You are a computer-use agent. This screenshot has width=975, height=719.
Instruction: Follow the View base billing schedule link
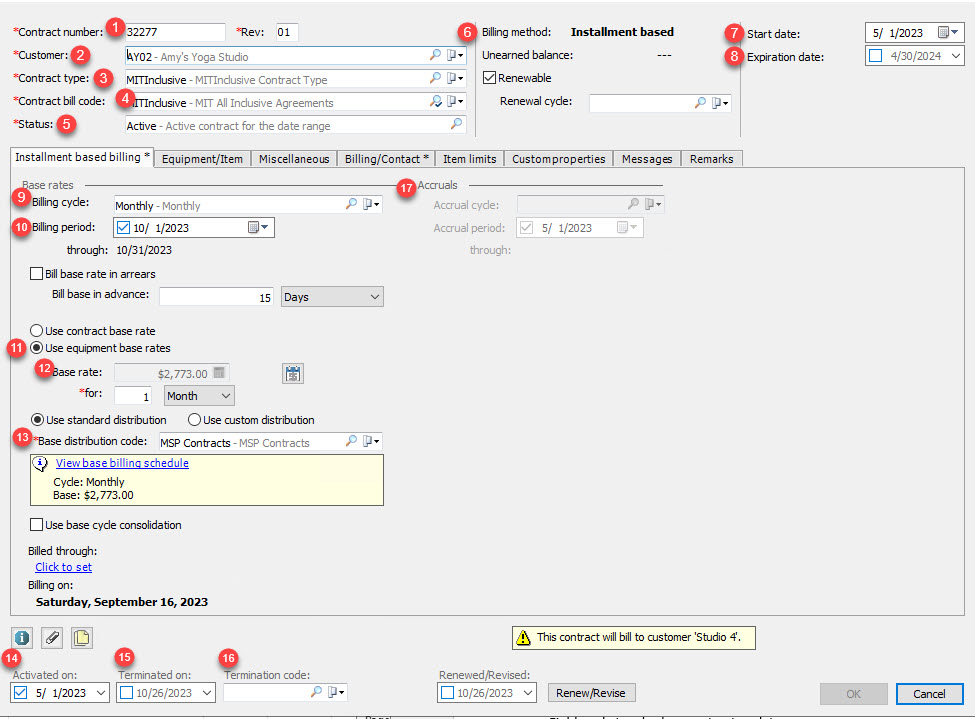pyautogui.click(x=121, y=463)
